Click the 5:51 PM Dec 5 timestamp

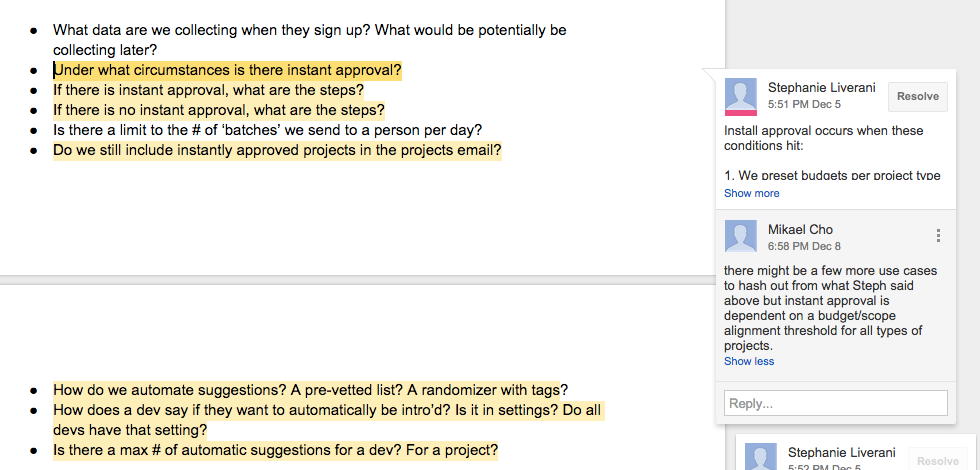pyautogui.click(x=804, y=104)
